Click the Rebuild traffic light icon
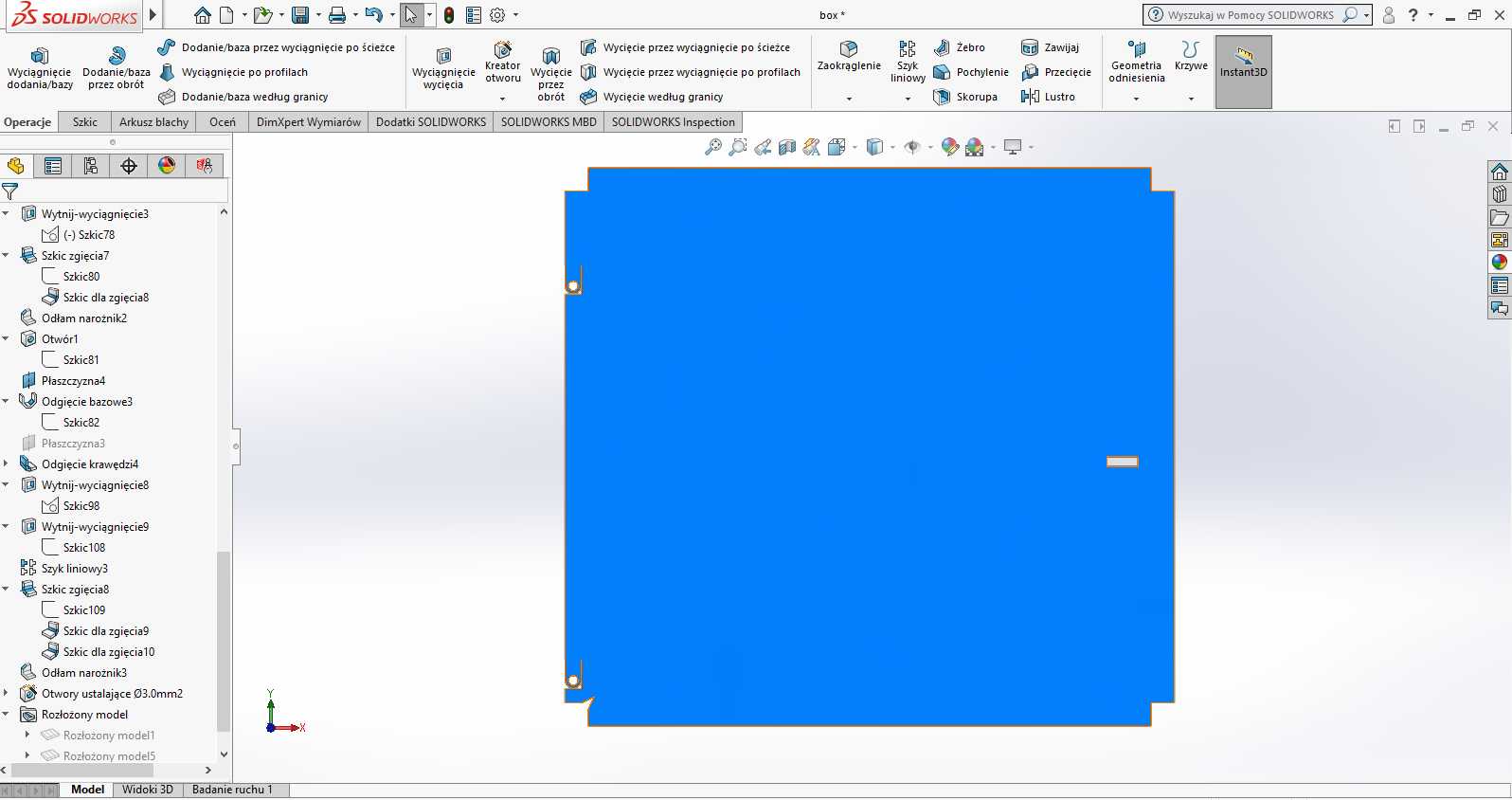 point(448,15)
